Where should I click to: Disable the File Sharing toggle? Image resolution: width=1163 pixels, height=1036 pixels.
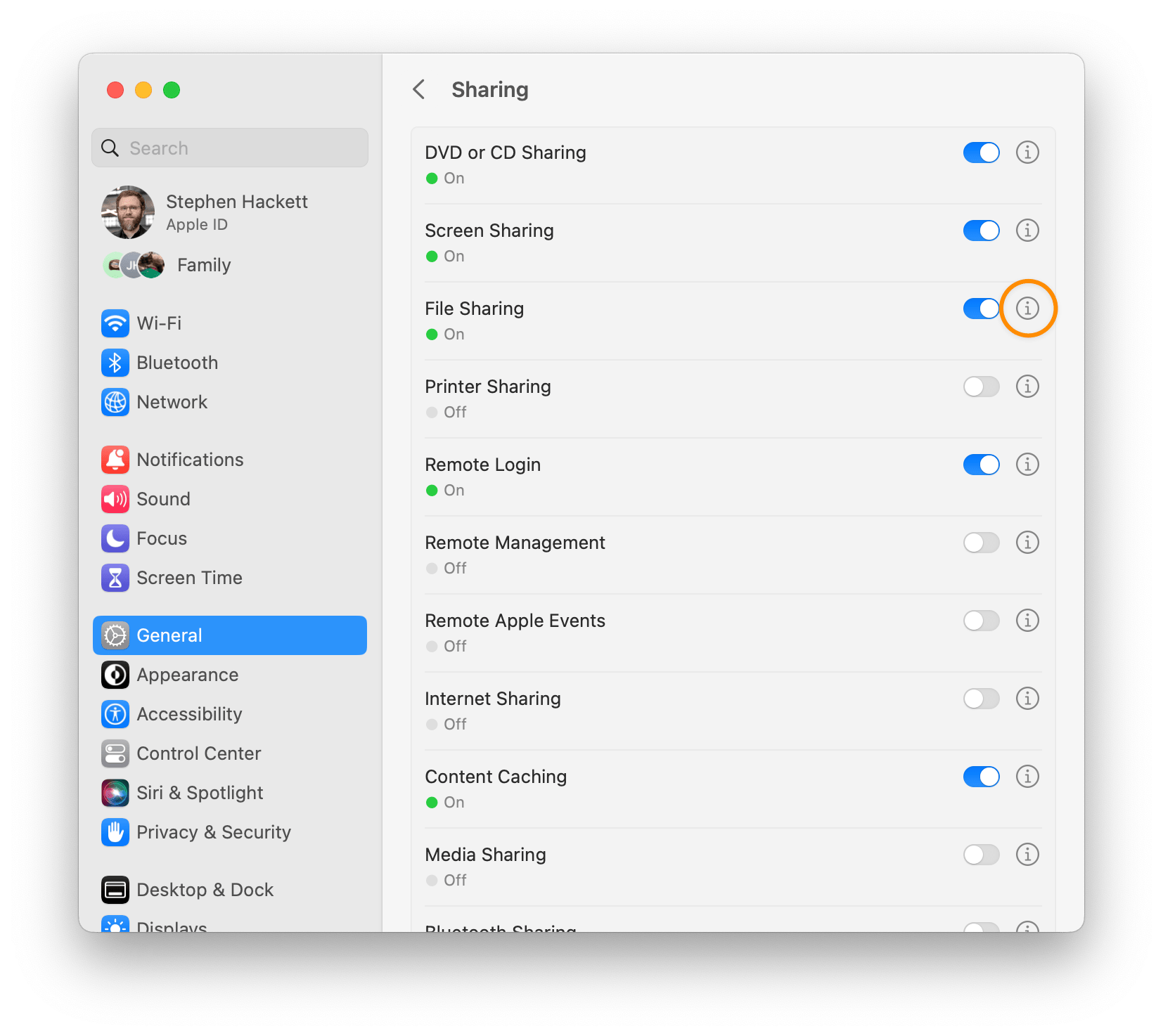981,309
